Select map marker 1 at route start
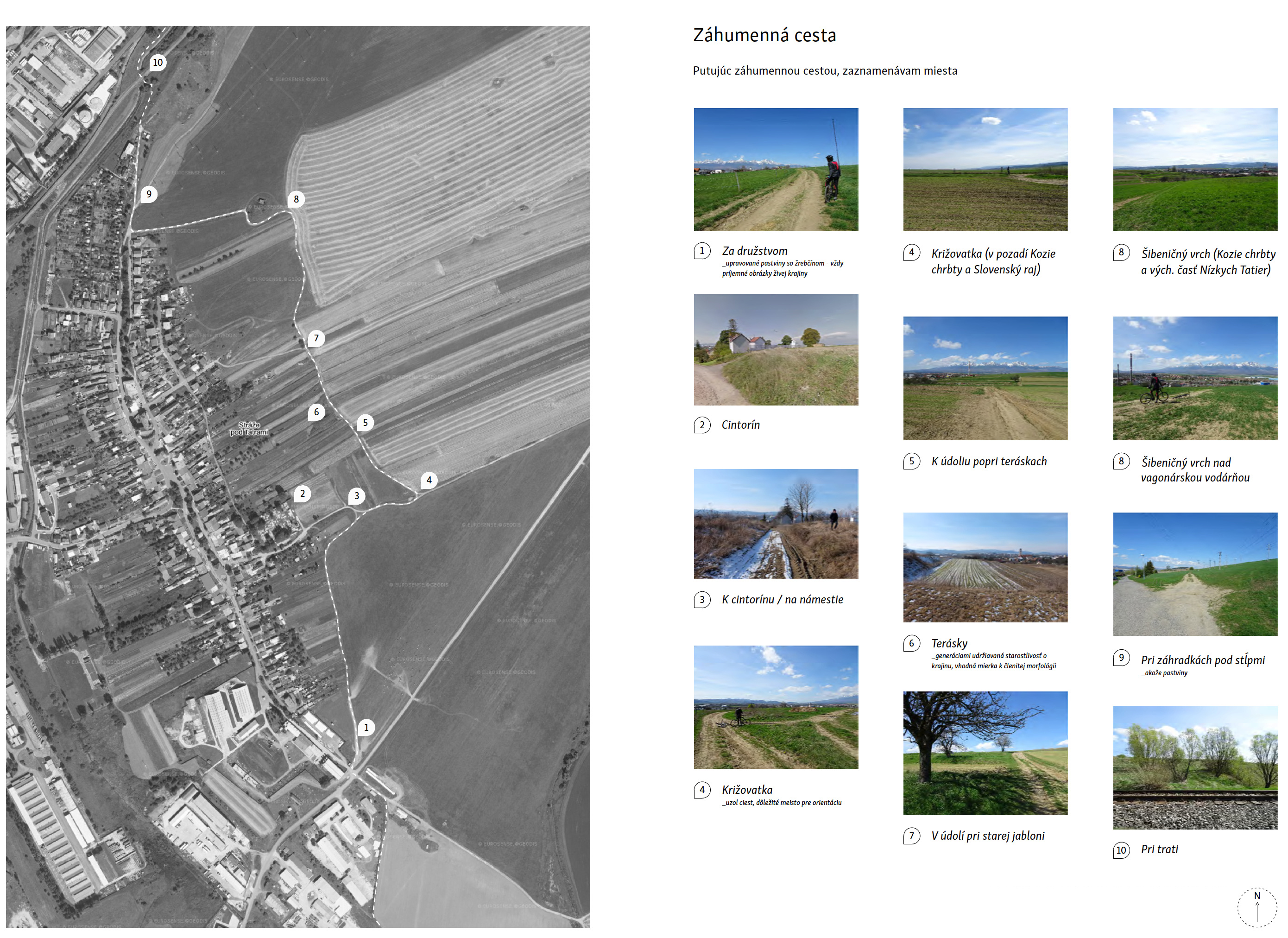 (x=366, y=727)
